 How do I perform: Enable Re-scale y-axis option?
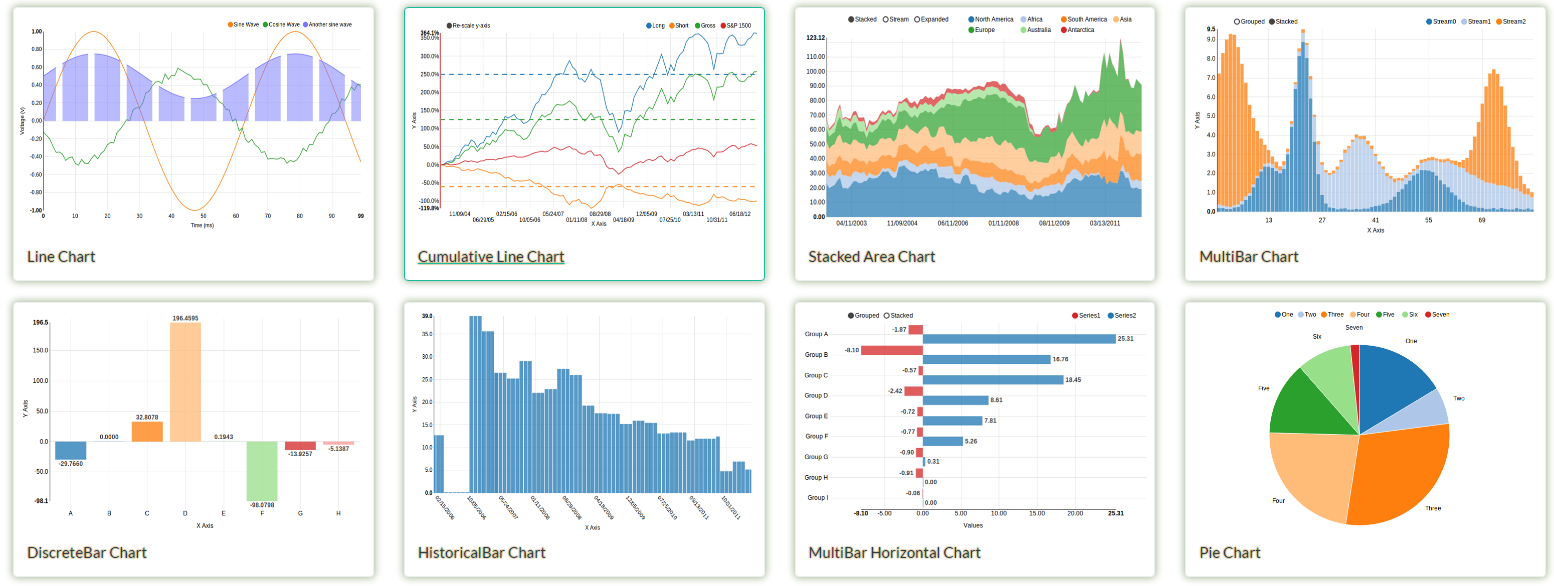451,25
